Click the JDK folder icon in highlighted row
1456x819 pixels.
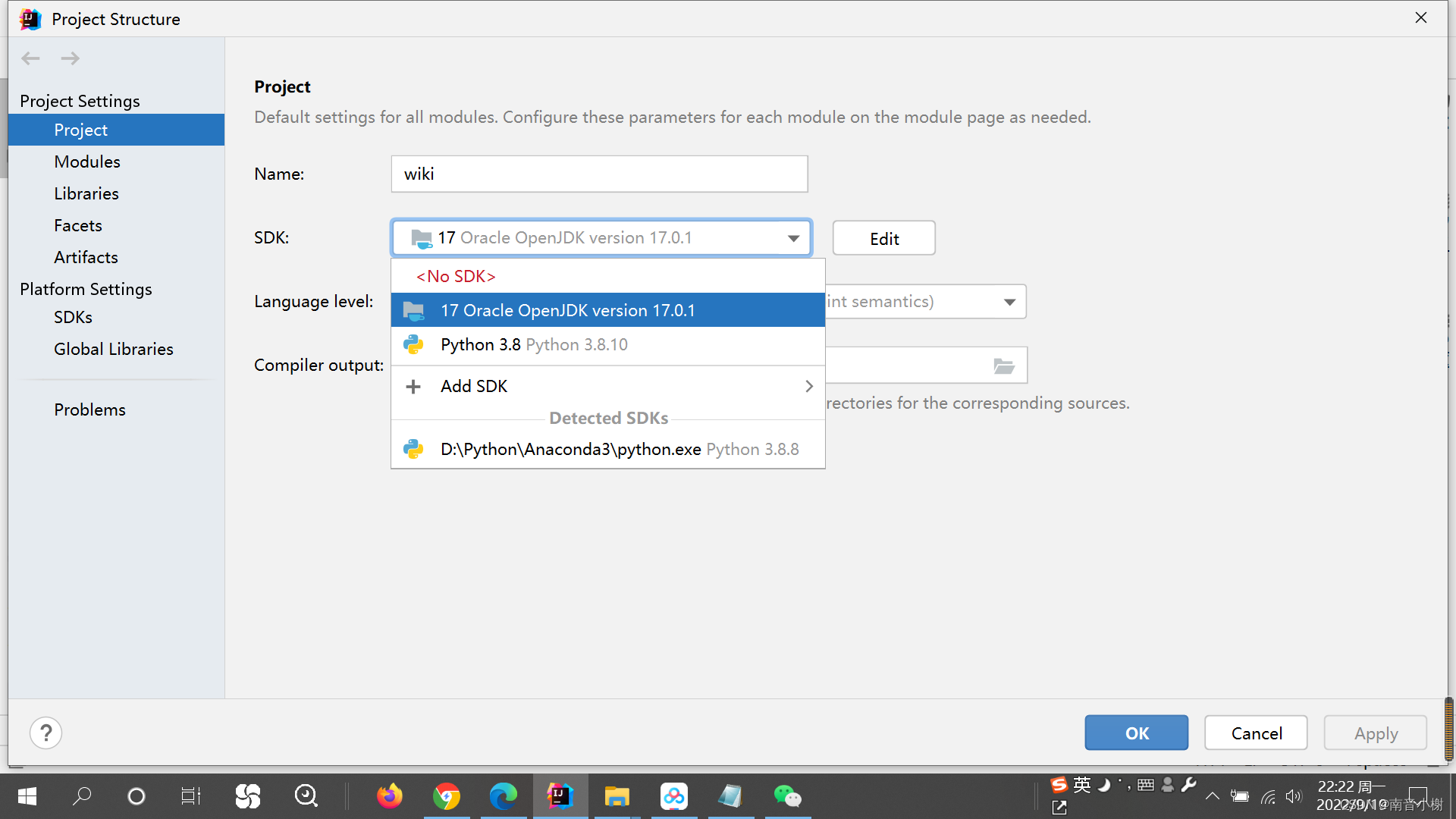coord(413,311)
